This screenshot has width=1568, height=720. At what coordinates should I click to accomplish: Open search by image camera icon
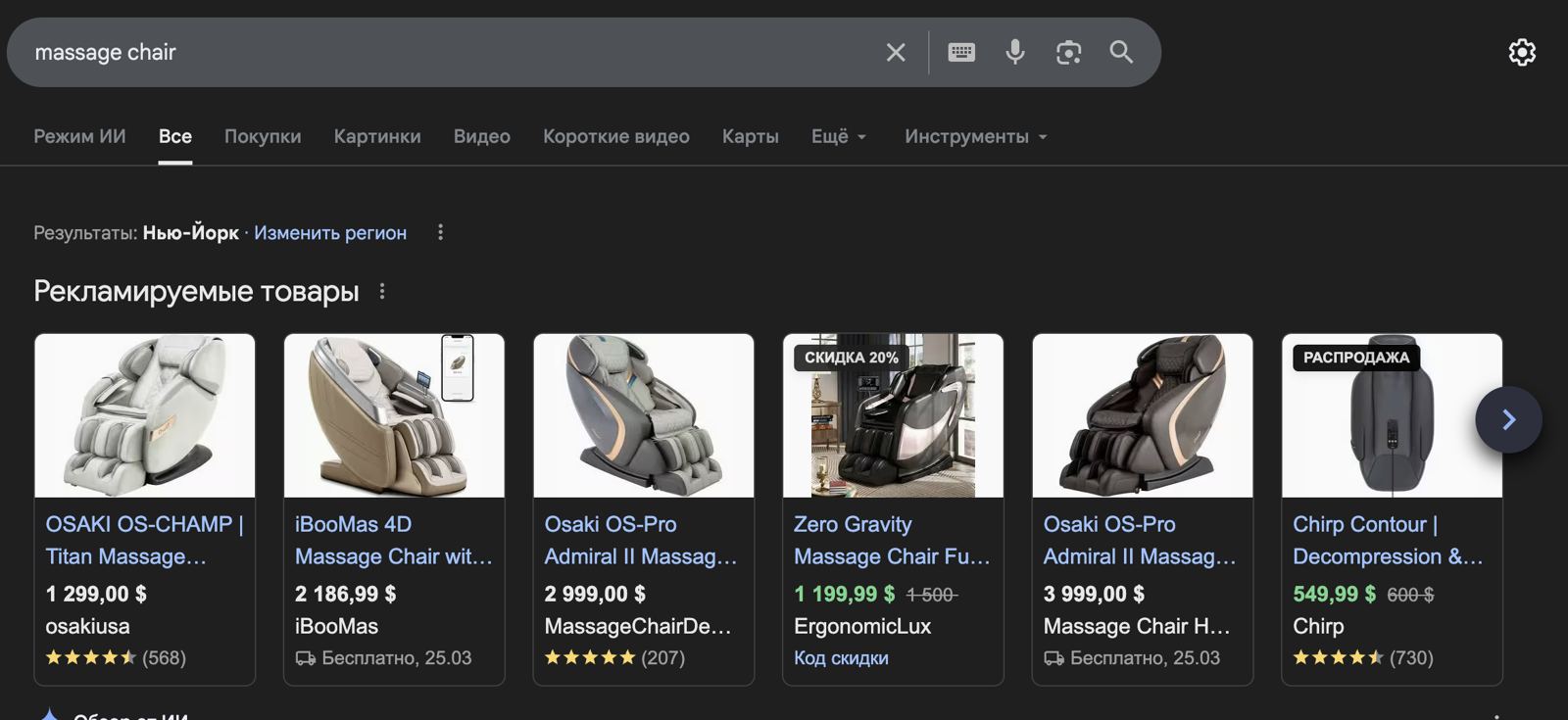pyautogui.click(x=1068, y=52)
